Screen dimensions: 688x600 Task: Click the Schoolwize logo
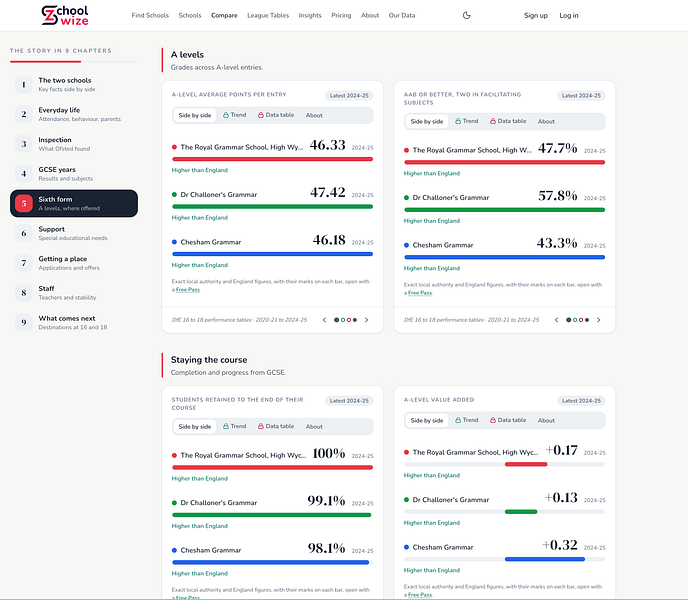tap(65, 15)
